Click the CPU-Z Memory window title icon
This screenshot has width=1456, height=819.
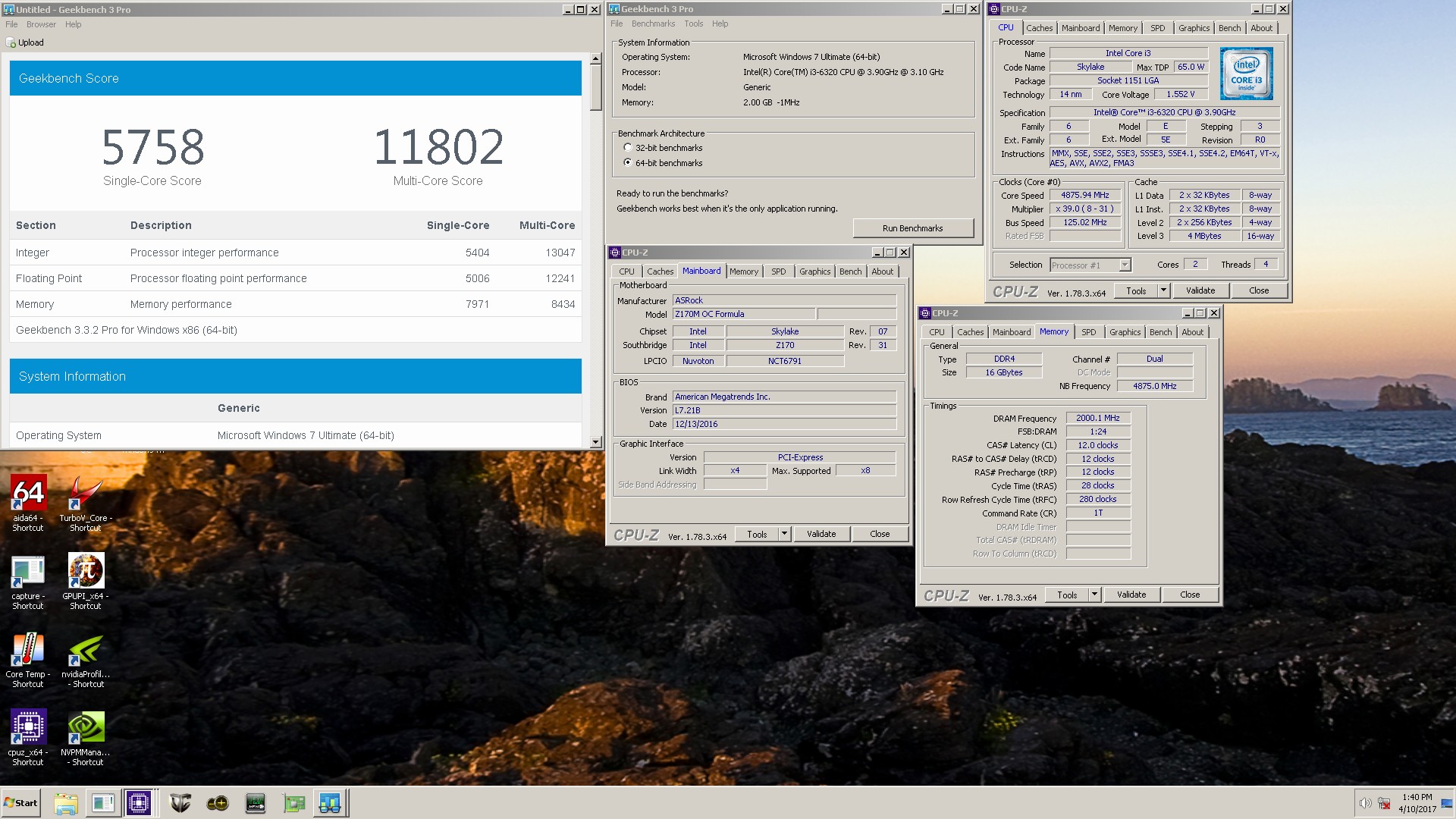click(x=925, y=313)
